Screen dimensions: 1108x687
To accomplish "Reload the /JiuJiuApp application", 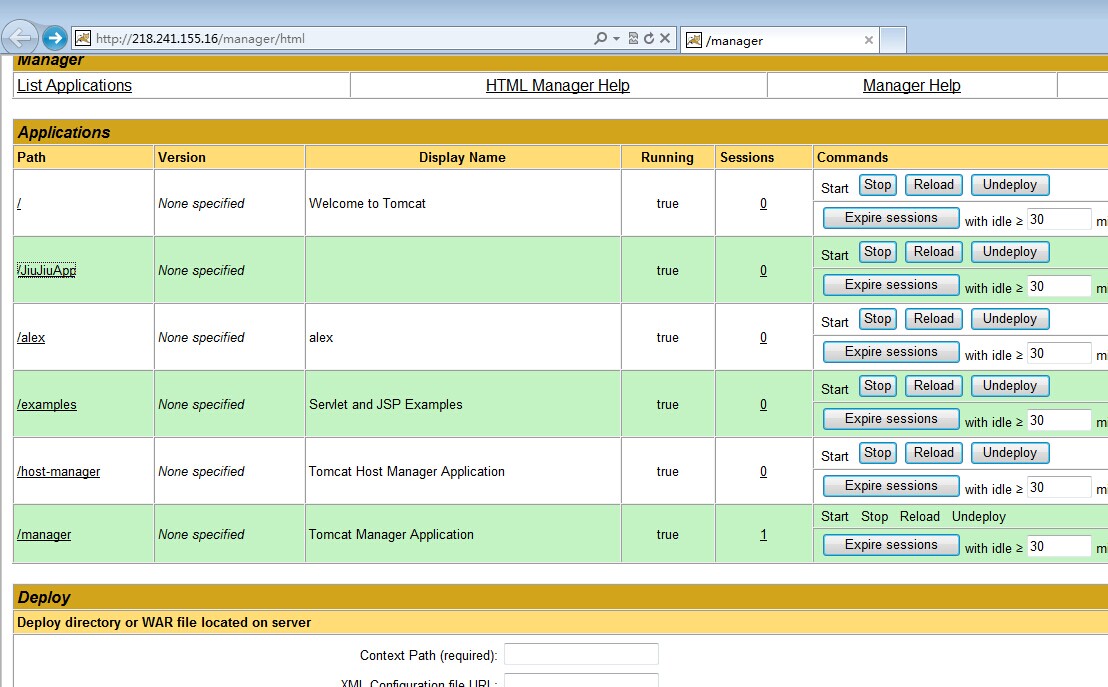I will tap(933, 252).
